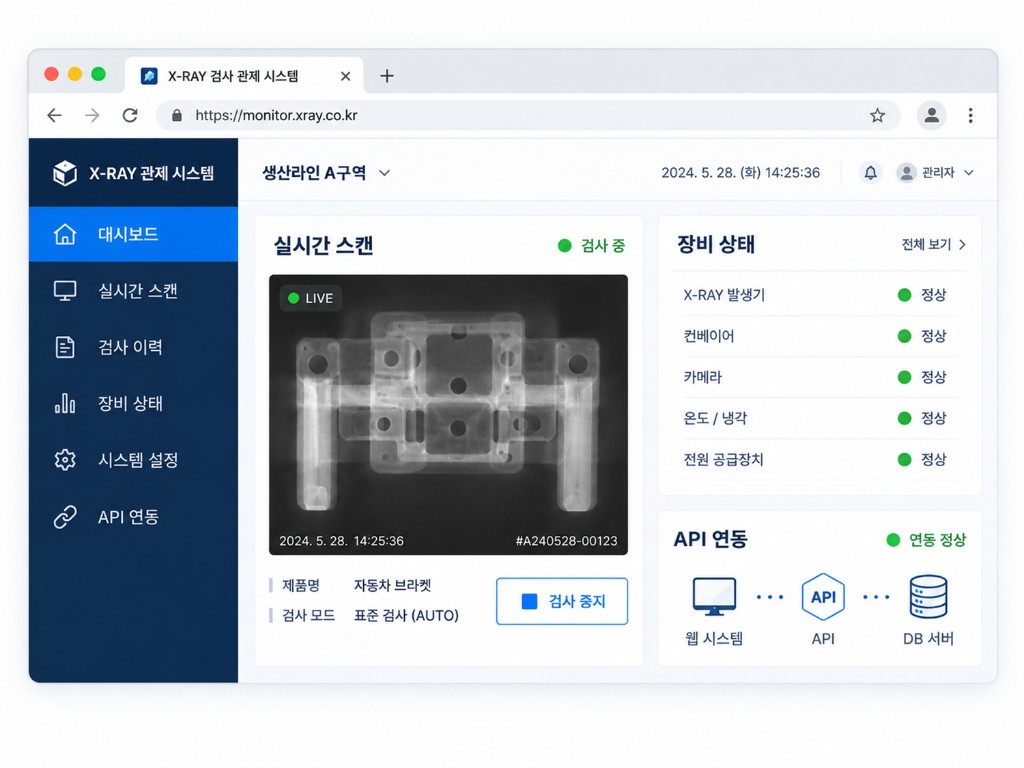Select the X-RAY 검사 관제 시스템 browser tab
Image resolution: width=1024 pixels, height=768 pixels.
[244, 76]
